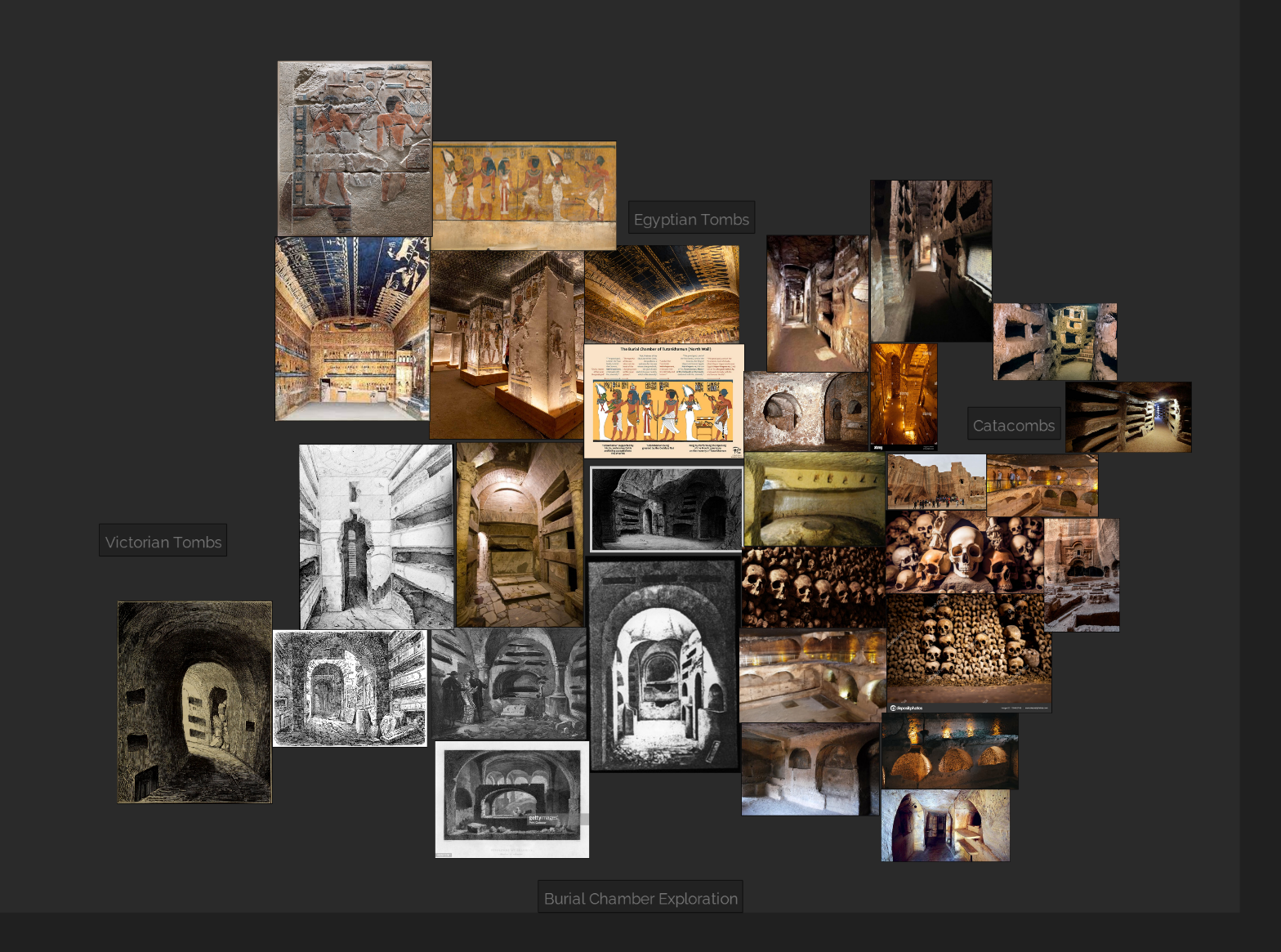Click the Getty Images watermarked engraving
The image size is (1281, 952).
tap(512, 799)
